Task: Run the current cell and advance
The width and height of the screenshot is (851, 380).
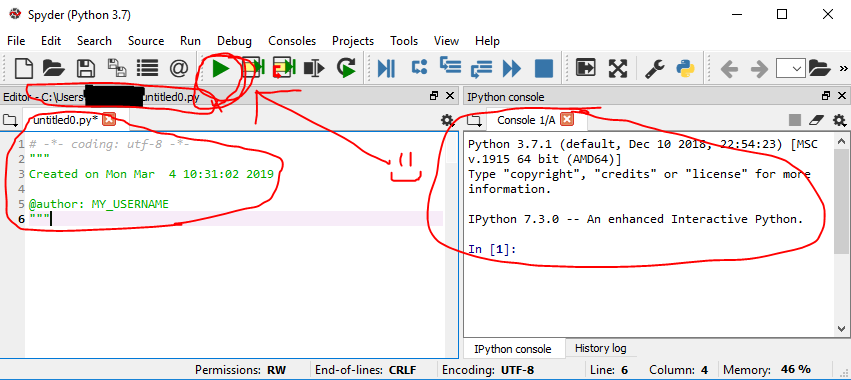Action: coord(284,68)
